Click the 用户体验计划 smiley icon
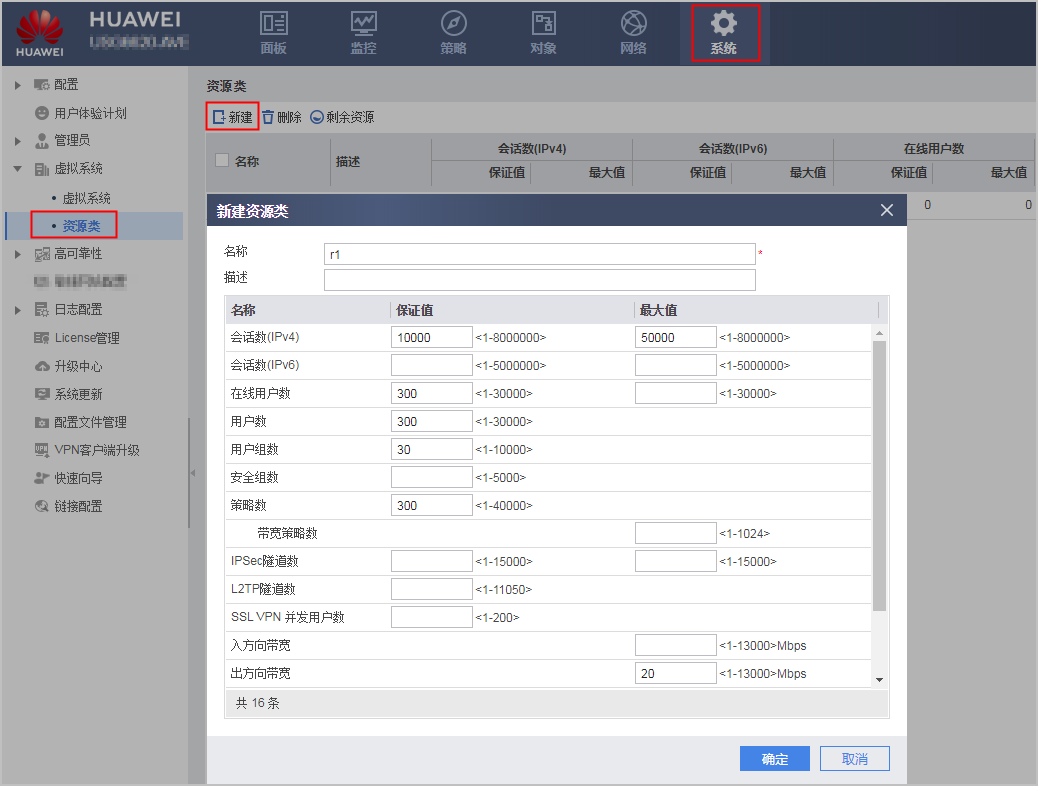Image resolution: width=1038 pixels, height=786 pixels. tap(42, 113)
